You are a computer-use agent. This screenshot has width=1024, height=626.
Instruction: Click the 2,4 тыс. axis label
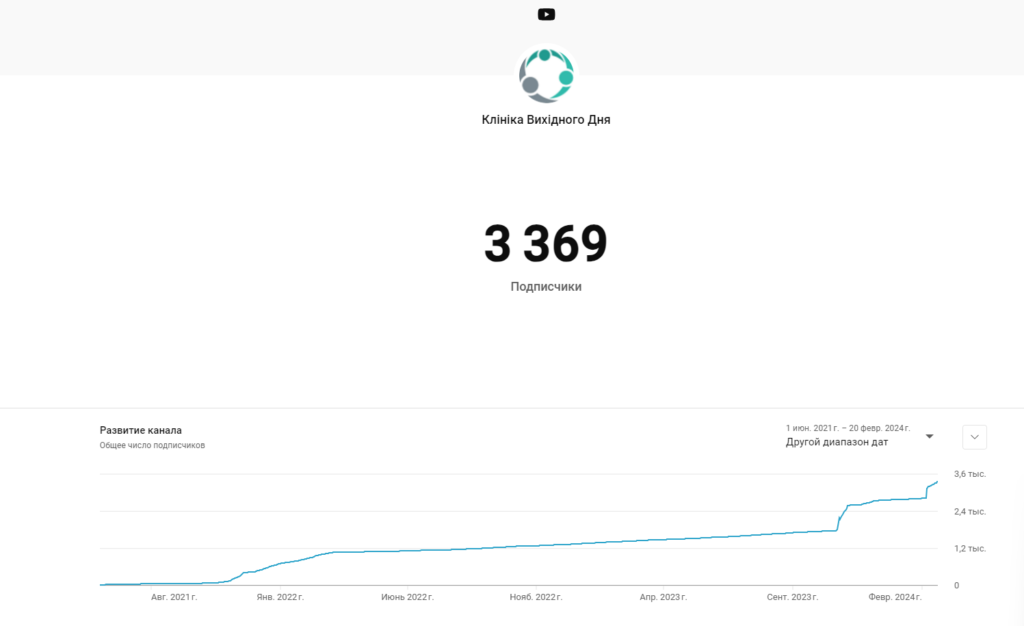pos(970,512)
